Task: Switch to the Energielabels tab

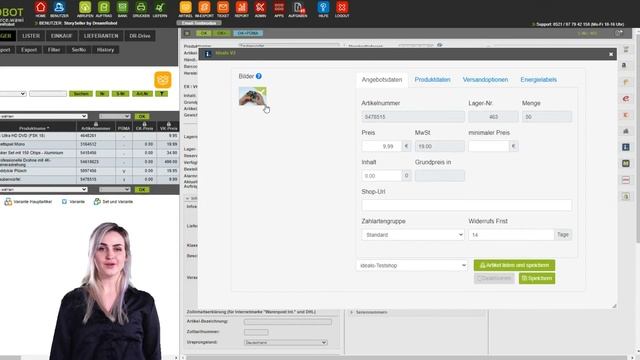Action: pos(538,80)
